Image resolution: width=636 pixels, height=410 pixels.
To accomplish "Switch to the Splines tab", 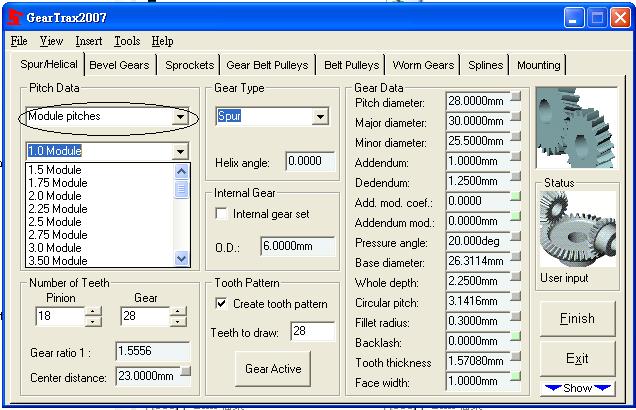I will coord(486,65).
